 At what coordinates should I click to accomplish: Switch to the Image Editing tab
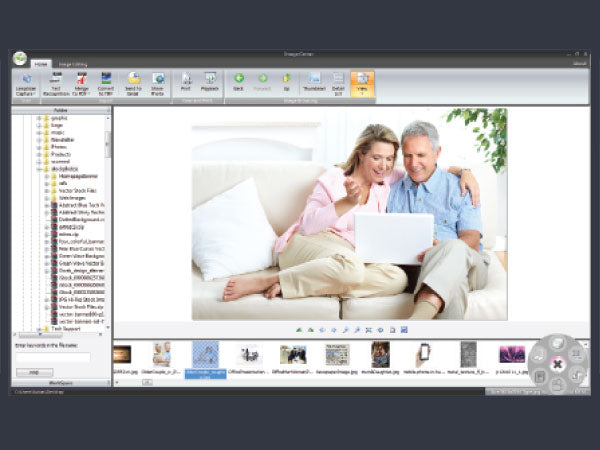tap(73, 63)
